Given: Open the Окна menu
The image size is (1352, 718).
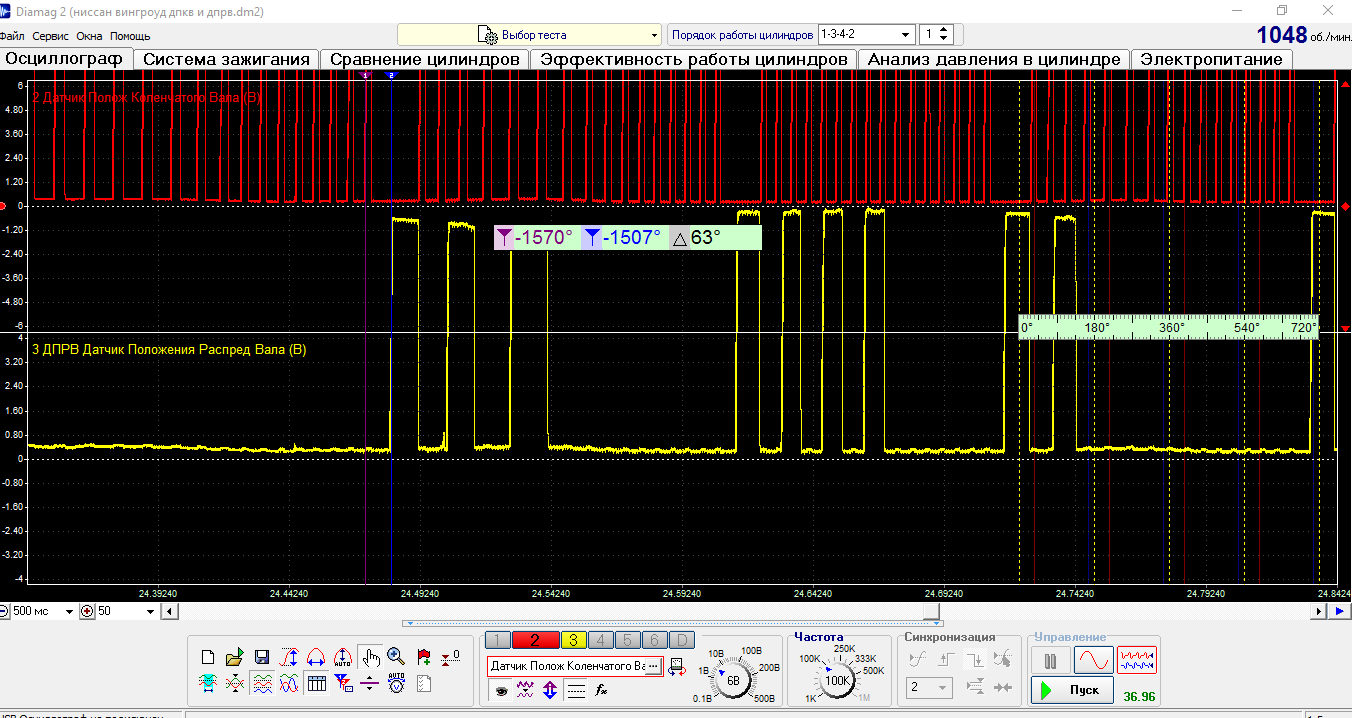Looking at the screenshot, I should [x=89, y=36].
